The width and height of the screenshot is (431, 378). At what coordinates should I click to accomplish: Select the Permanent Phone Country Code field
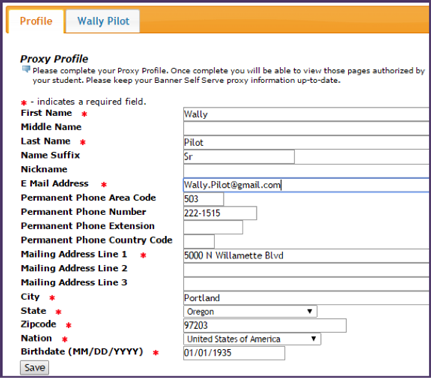199,241
